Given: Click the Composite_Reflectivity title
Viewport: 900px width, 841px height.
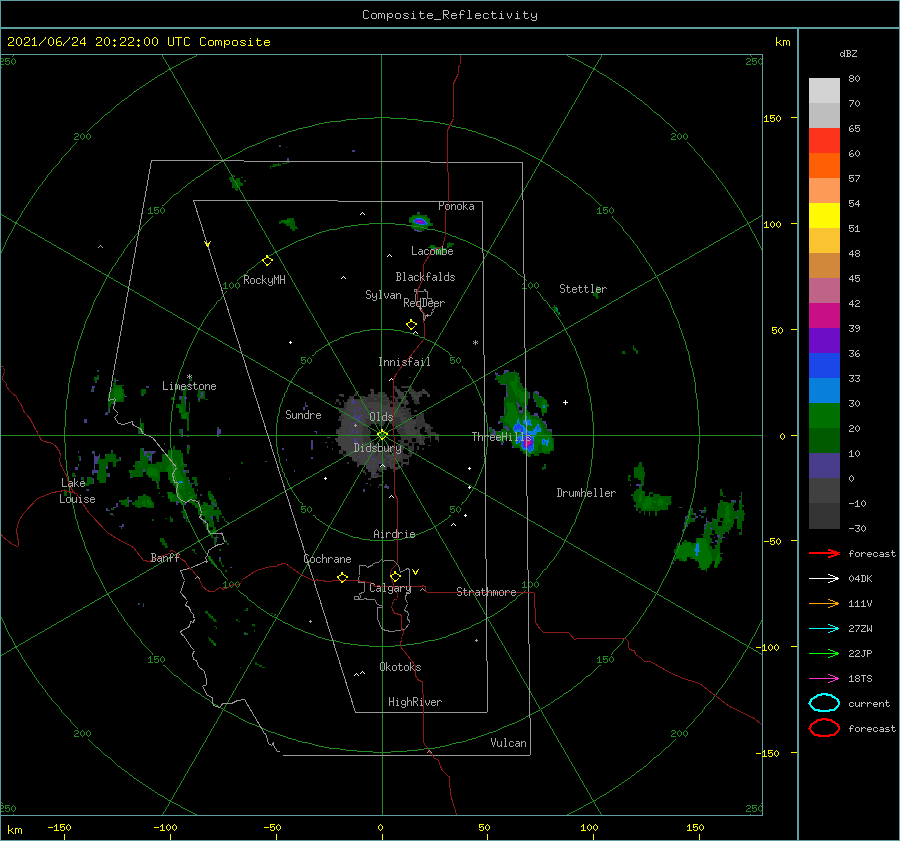Looking at the screenshot, I should [x=450, y=15].
